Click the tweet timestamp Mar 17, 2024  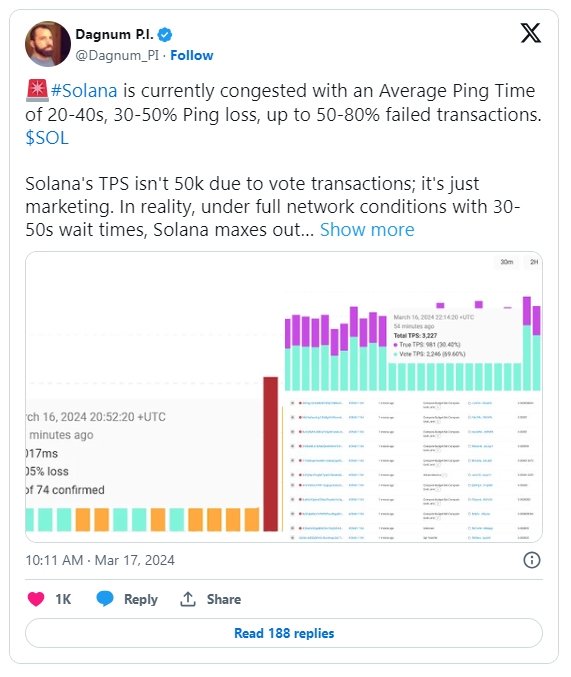(x=100, y=560)
